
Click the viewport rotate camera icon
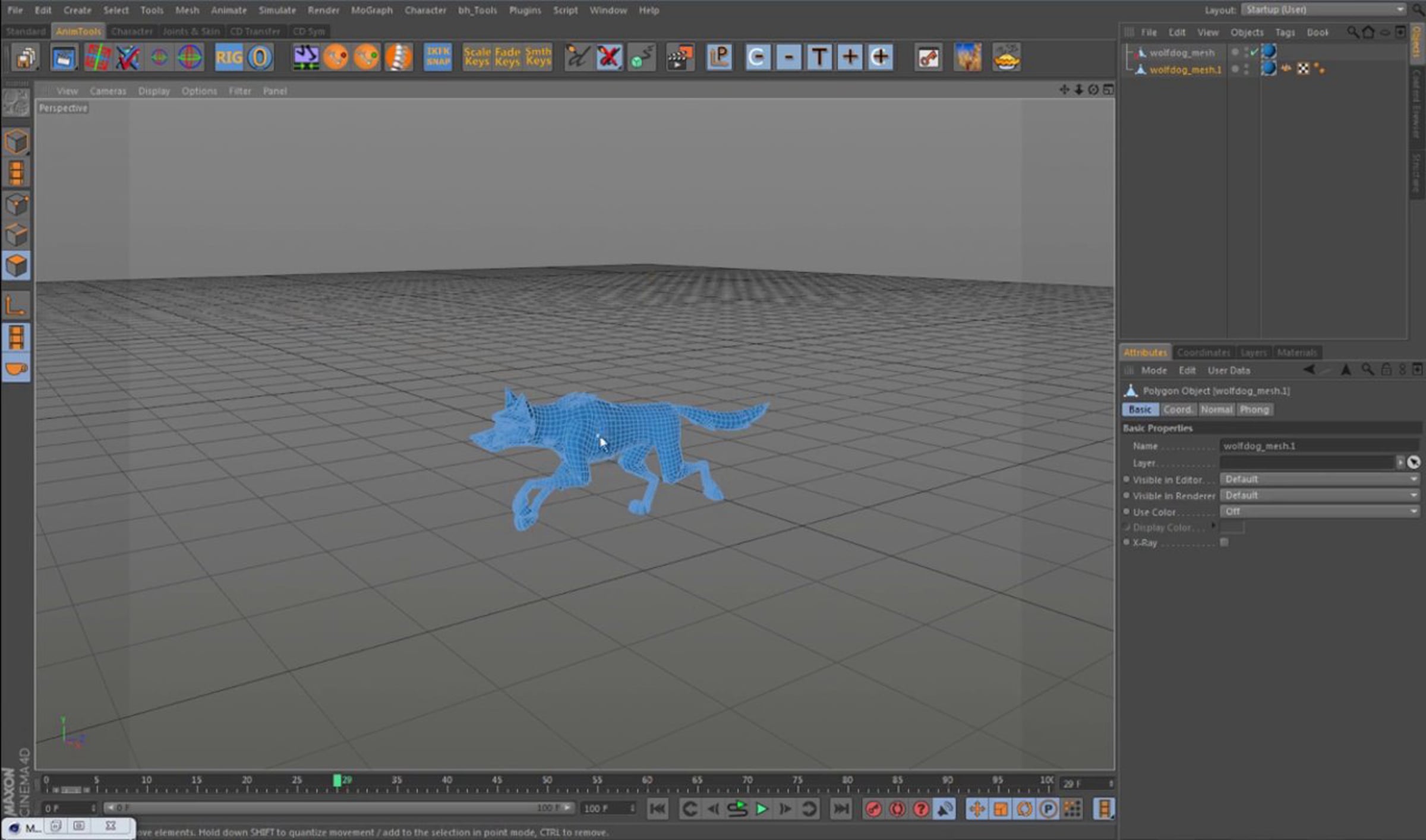point(1093,90)
